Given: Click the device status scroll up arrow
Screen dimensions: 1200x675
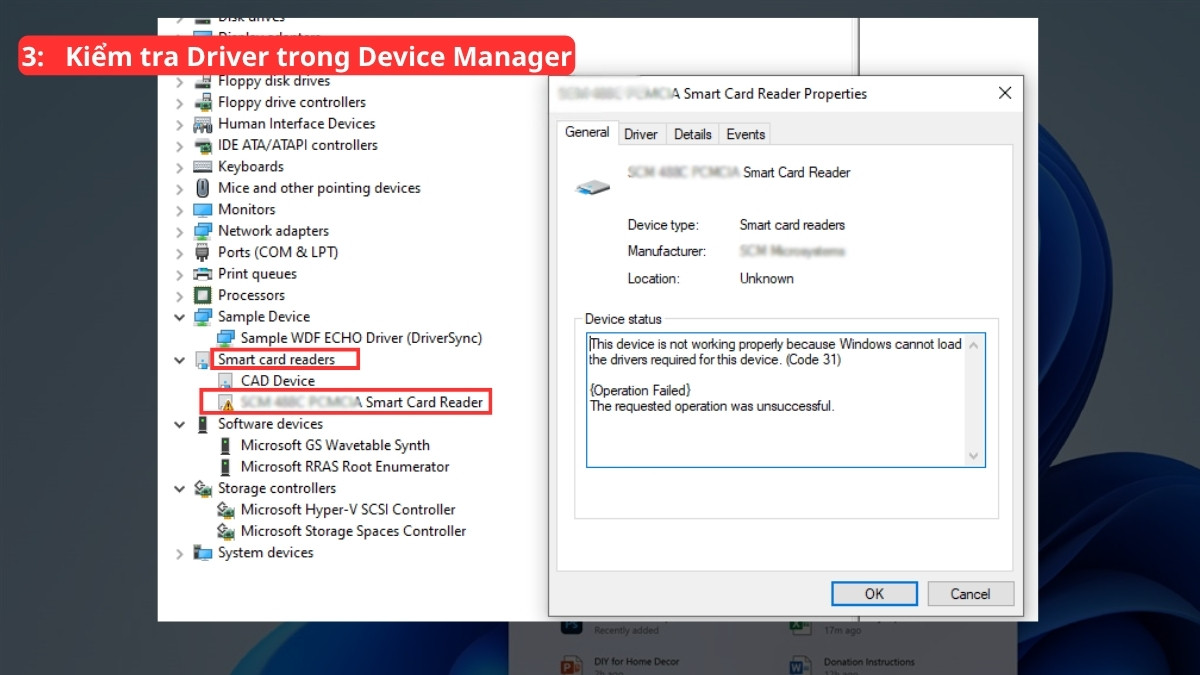Looking at the screenshot, I should pos(975,344).
